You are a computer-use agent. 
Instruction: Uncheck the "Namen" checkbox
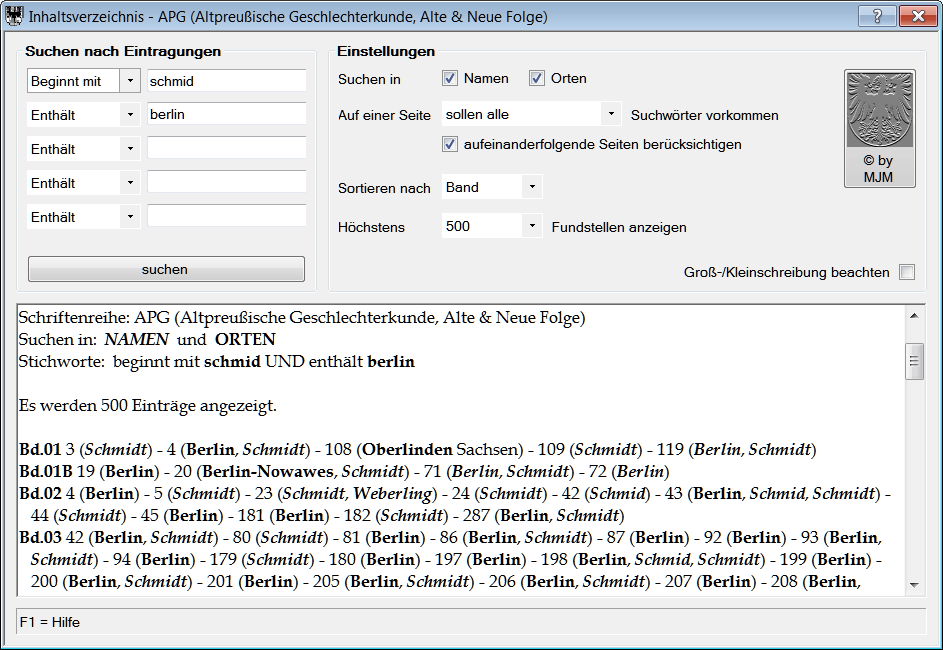(449, 78)
